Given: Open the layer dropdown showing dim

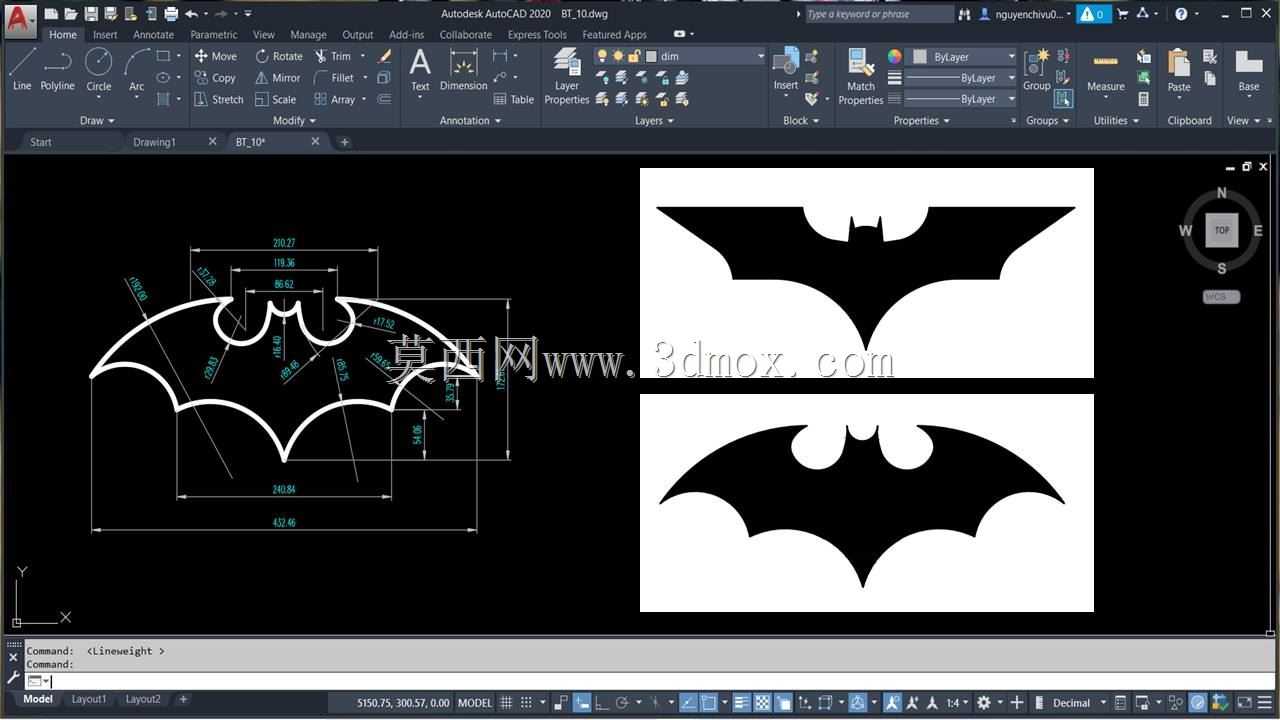Looking at the screenshot, I should tap(681, 56).
